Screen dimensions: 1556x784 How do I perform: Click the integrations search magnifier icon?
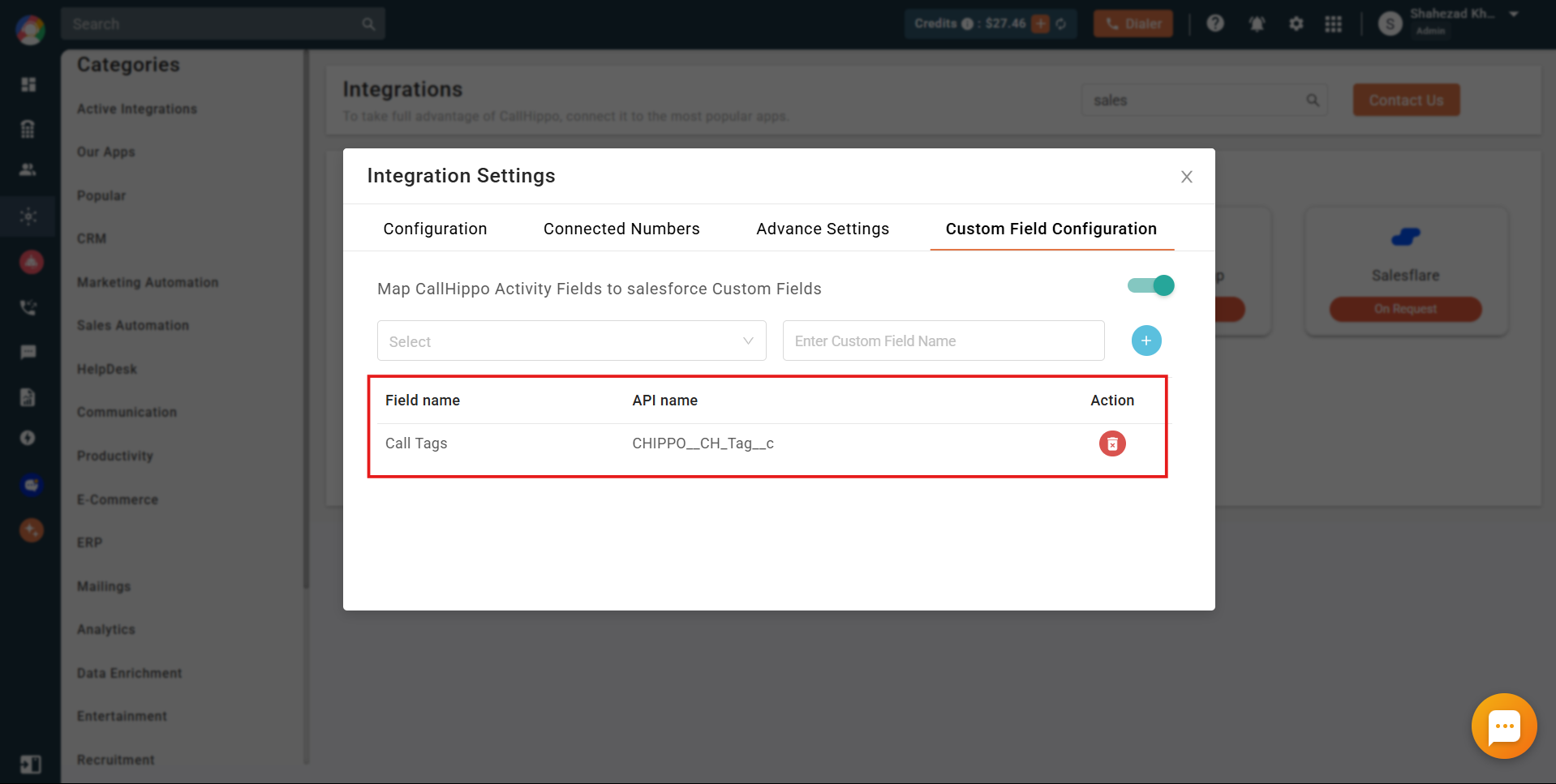[x=1313, y=100]
